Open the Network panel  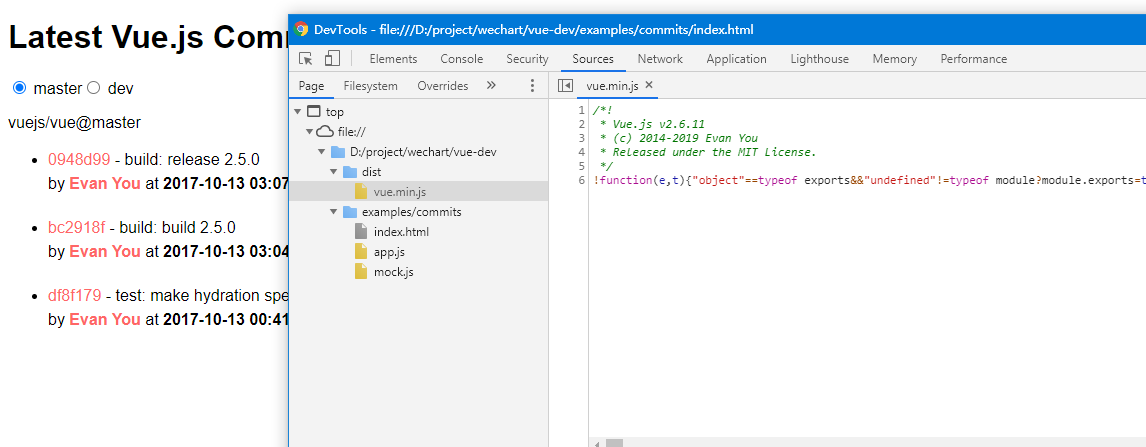[660, 59]
